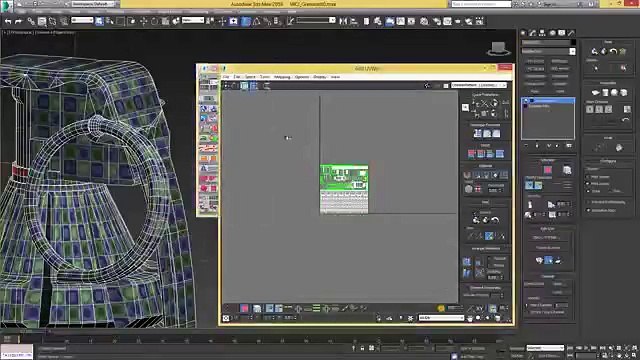Image resolution: width=640 pixels, height=360 pixels.
Task: Click the highlighted blue Pins icon
Action: pos(489,236)
